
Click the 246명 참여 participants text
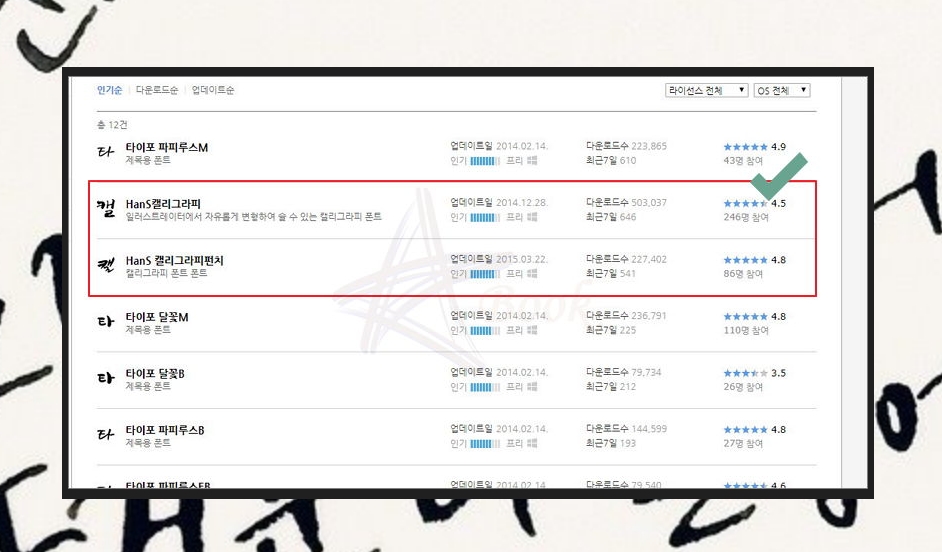click(746, 217)
